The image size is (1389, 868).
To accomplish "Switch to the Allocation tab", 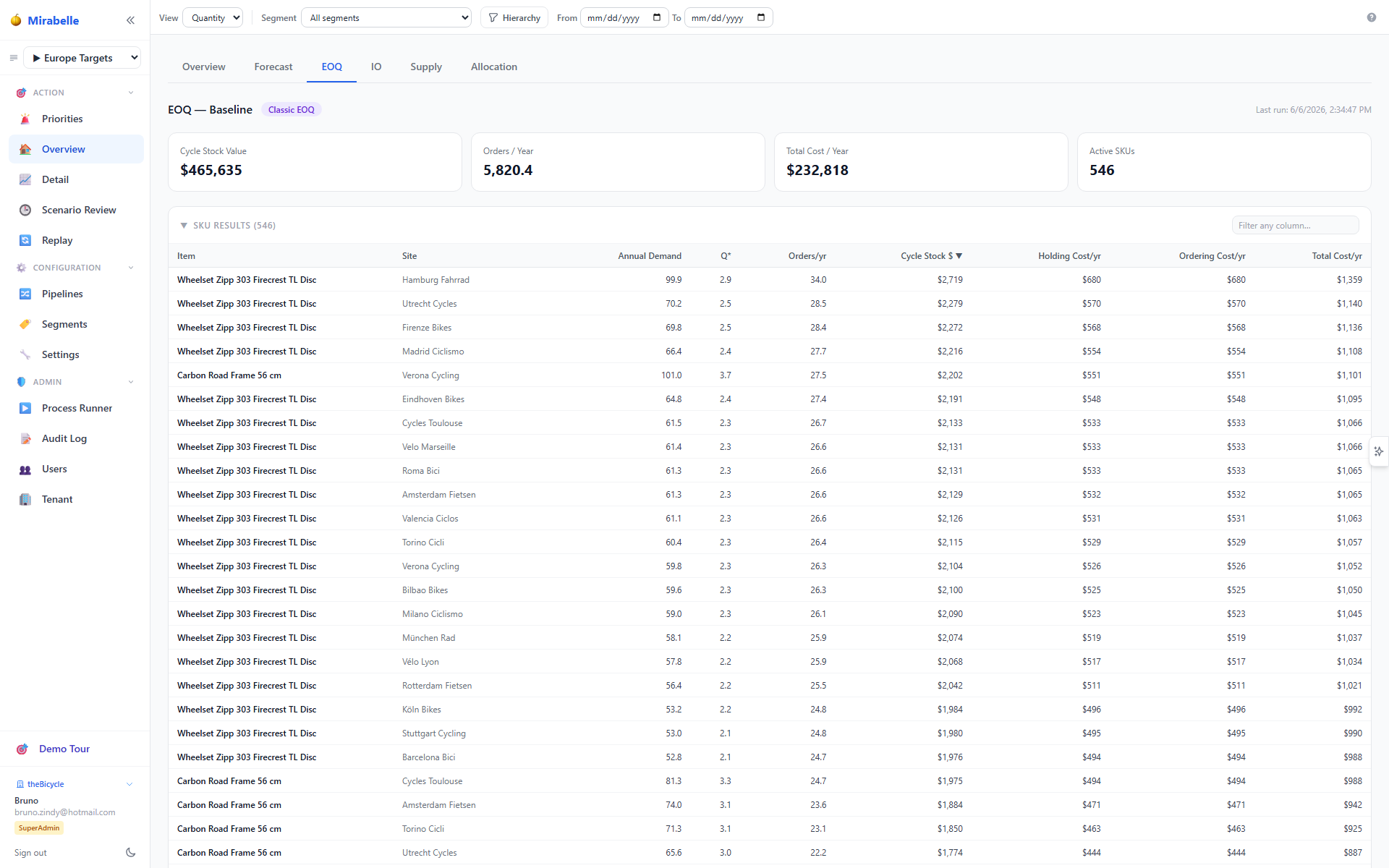I will 494,67.
